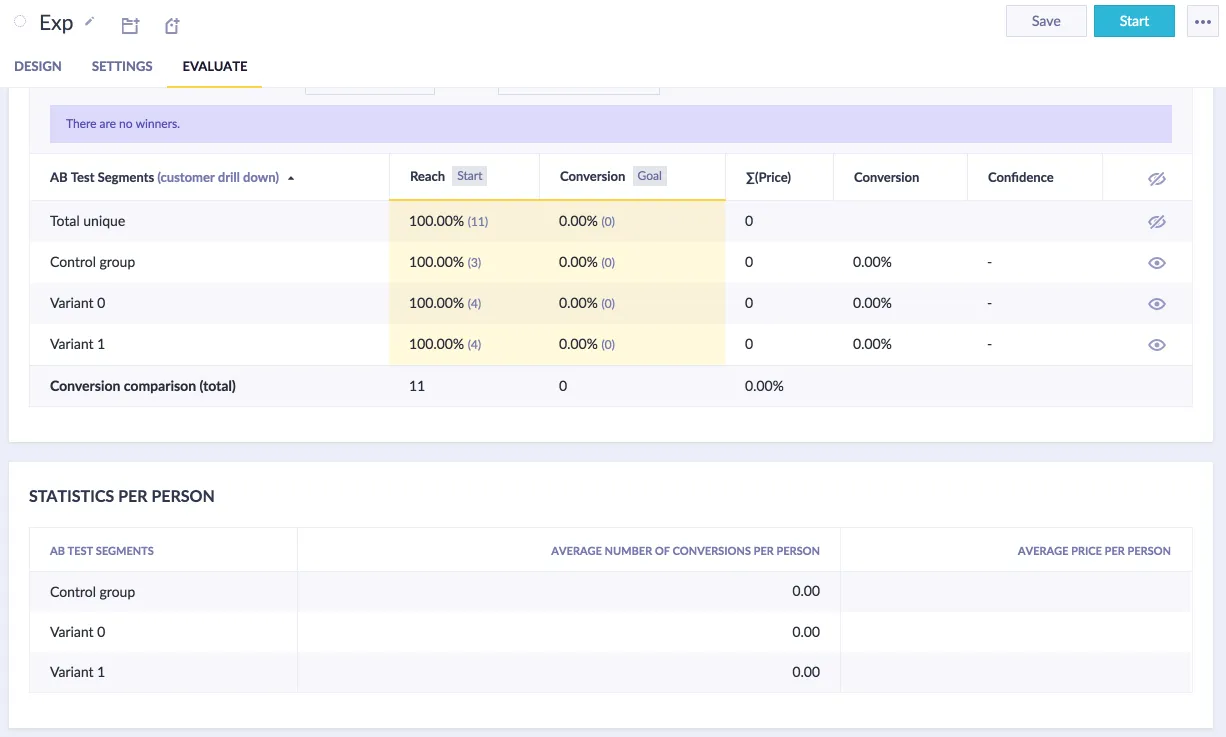The width and height of the screenshot is (1226, 737).
Task: Click the Exp experiment title
Action: click(56, 22)
